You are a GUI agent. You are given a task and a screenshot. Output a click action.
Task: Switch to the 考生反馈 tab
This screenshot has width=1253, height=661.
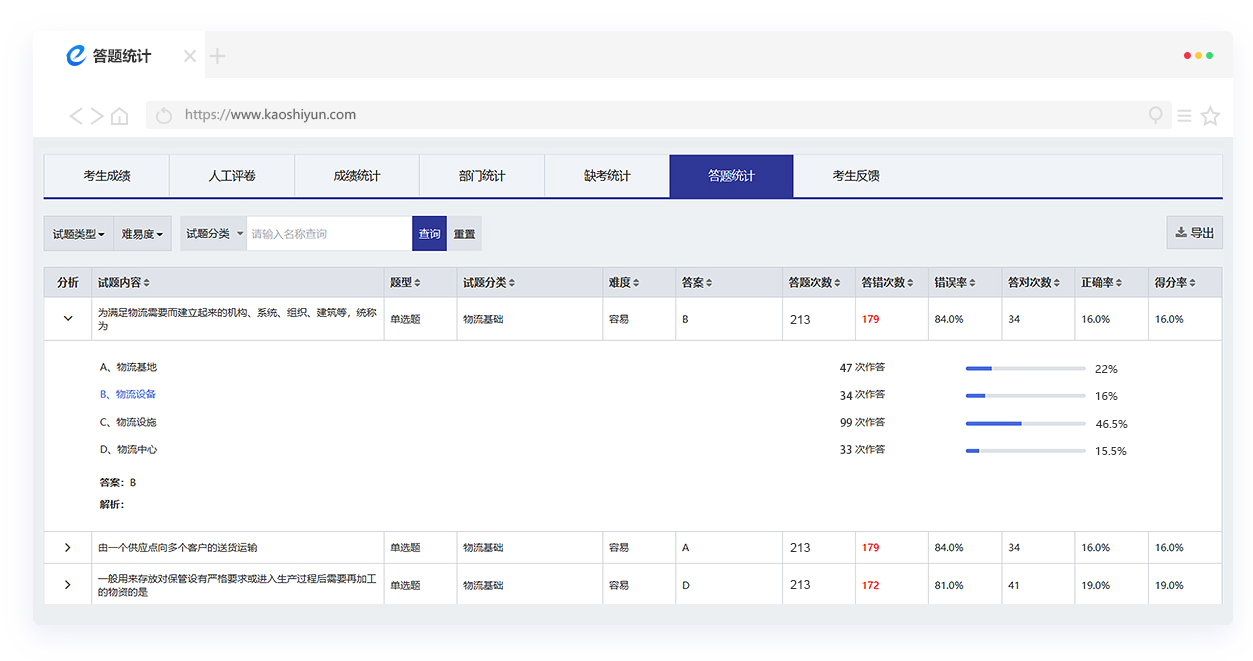(x=856, y=176)
